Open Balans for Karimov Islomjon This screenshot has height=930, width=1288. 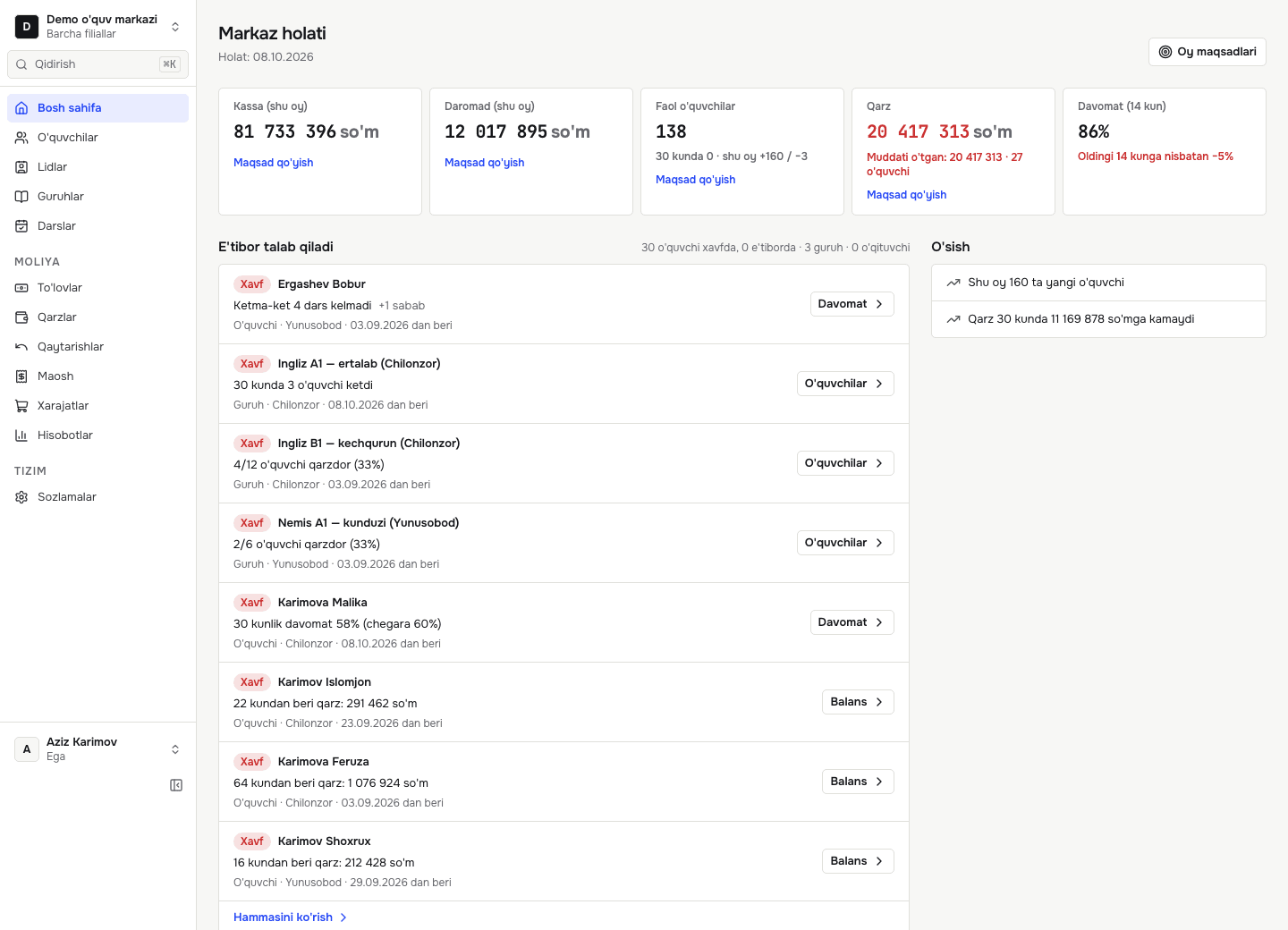coord(858,702)
